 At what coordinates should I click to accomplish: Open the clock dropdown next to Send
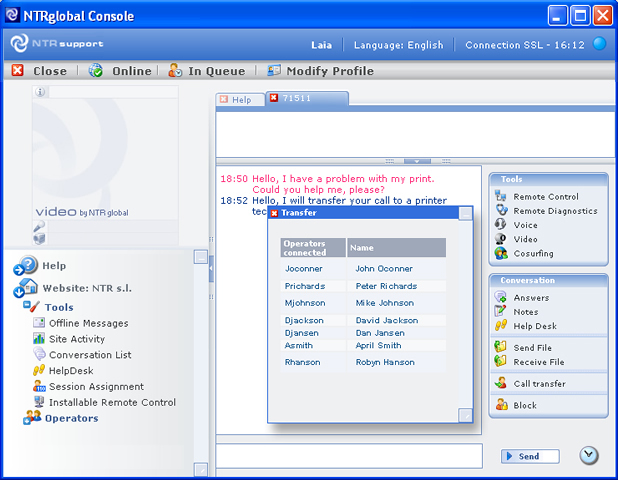pos(589,456)
